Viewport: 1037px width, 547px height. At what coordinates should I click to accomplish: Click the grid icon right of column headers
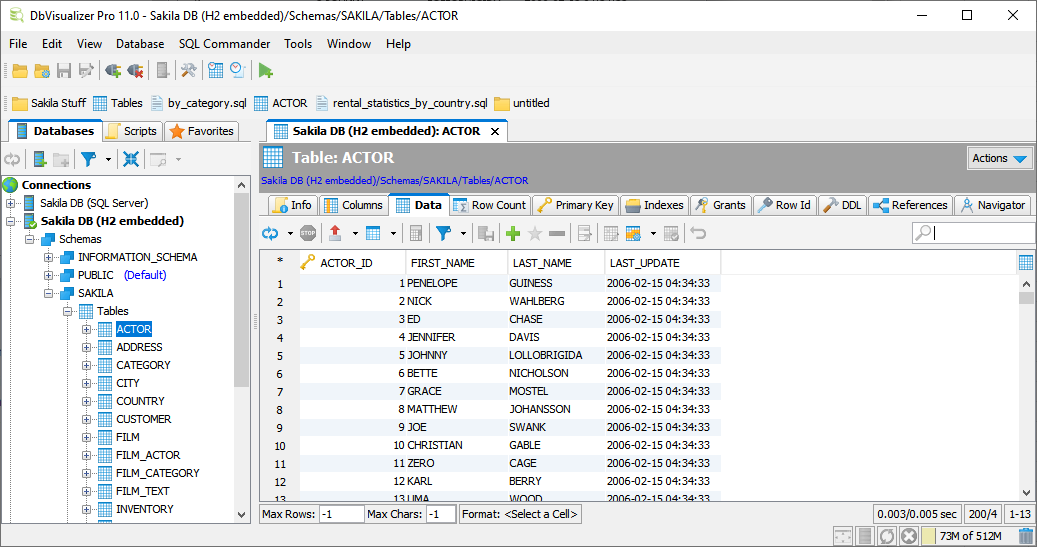click(1026, 263)
